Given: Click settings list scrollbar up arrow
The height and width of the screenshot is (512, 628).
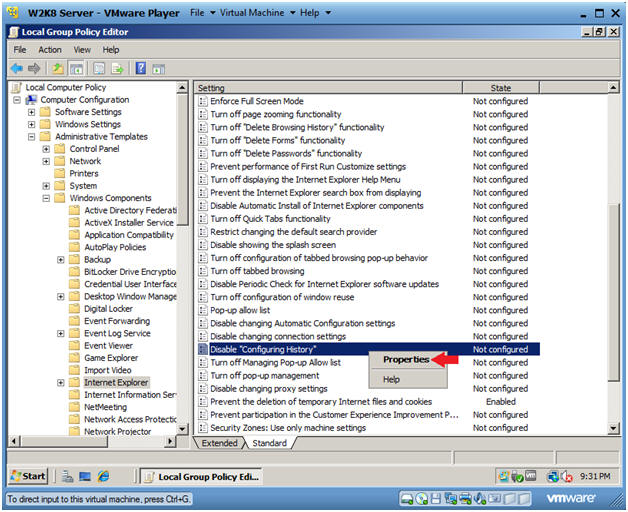Looking at the screenshot, I should click(x=613, y=87).
